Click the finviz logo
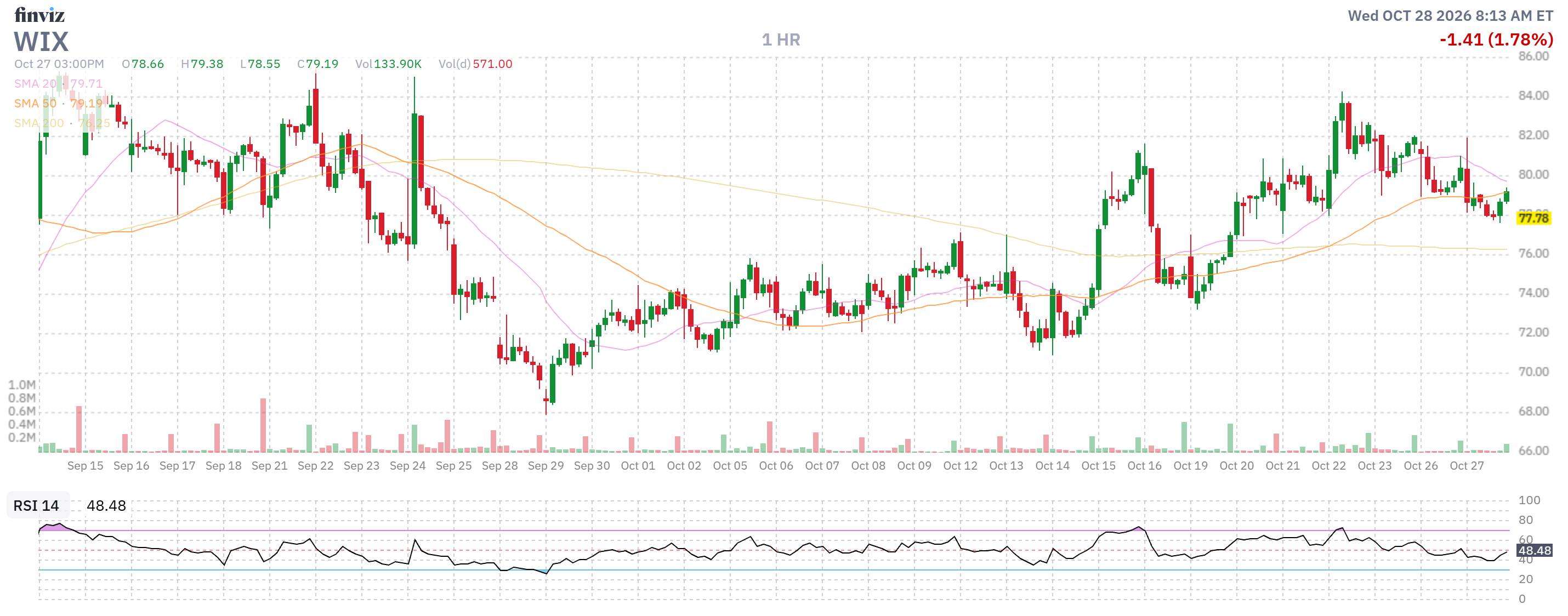 pos(39,15)
